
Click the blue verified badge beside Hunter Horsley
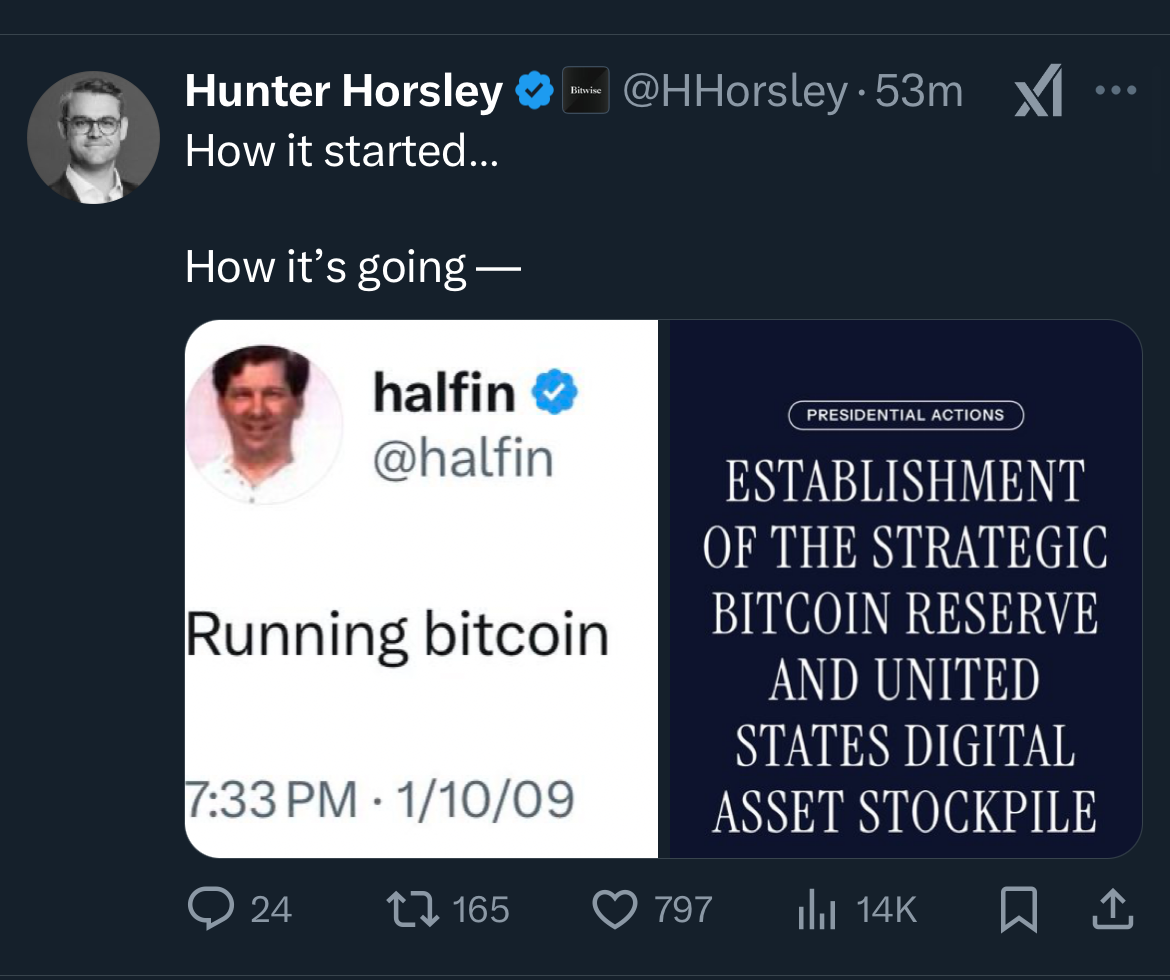click(x=534, y=93)
